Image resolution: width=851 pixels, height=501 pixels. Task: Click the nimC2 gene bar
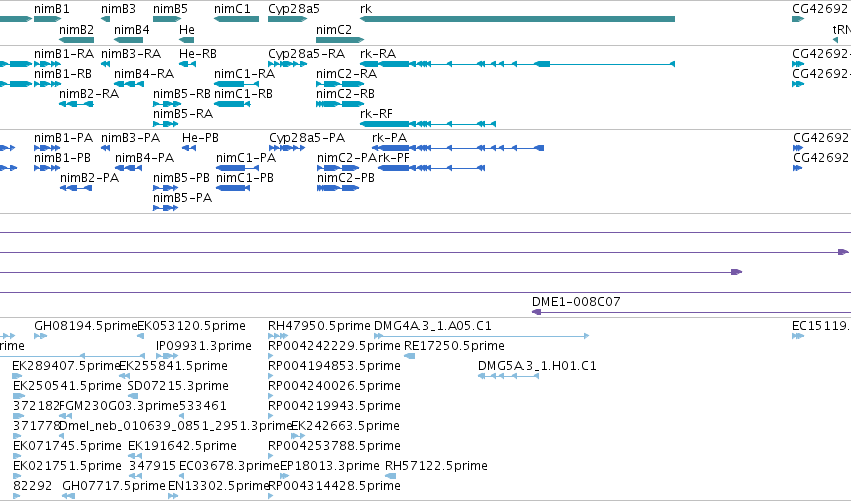(x=340, y=40)
